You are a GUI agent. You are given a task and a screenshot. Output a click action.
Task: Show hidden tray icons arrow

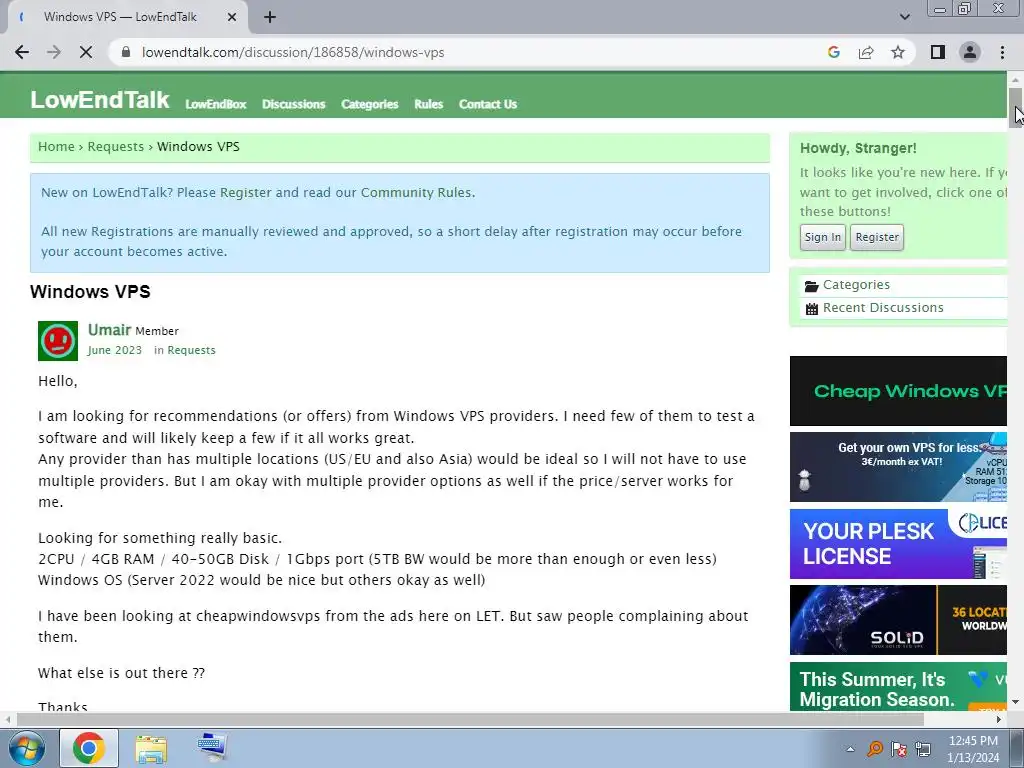tap(850, 749)
